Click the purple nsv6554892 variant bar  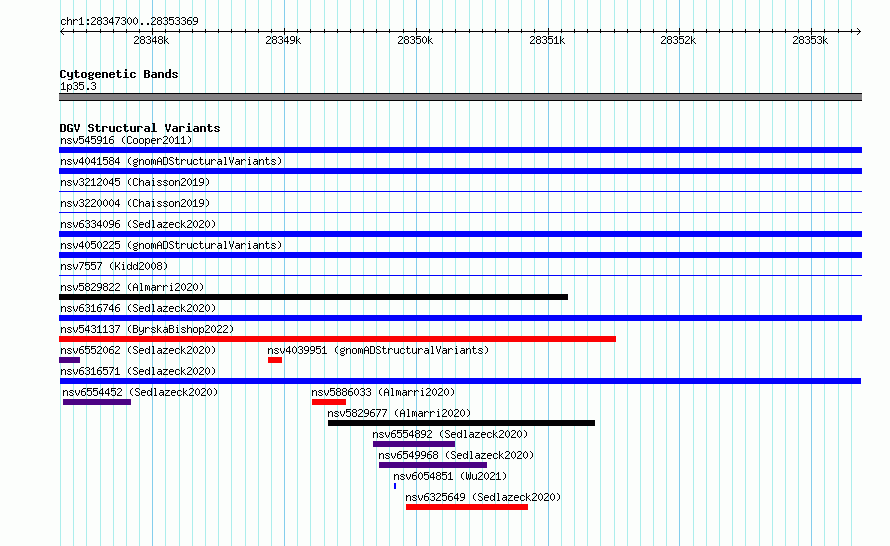[414, 444]
